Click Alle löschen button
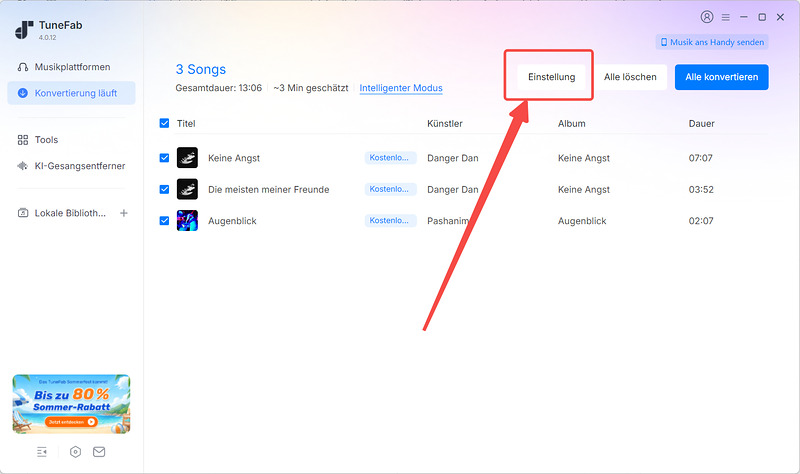This screenshot has width=800, height=474. click(x=630, y=77)
